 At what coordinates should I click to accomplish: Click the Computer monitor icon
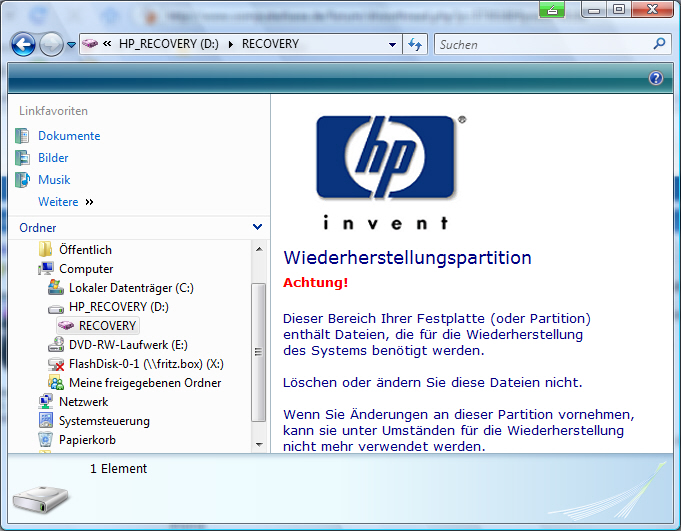[x=46, y=269]
